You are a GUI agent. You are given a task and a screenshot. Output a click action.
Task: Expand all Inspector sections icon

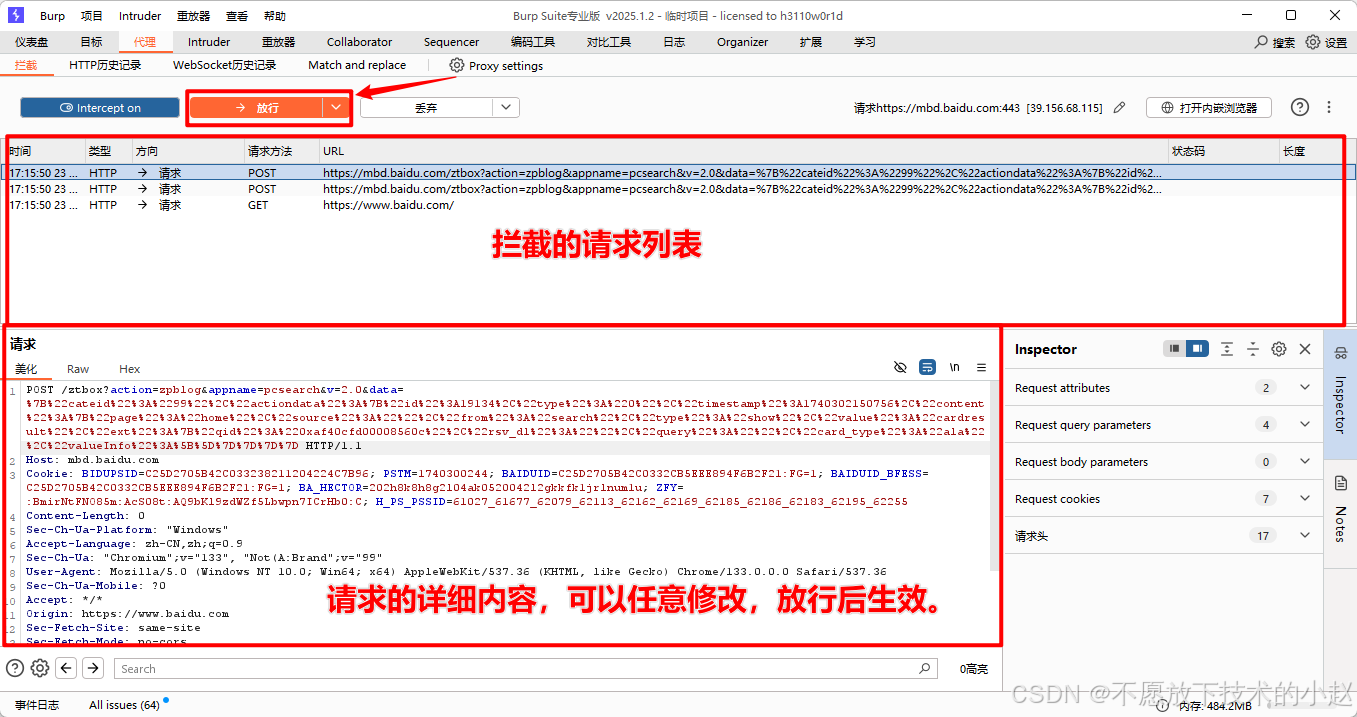(1227, 349)
